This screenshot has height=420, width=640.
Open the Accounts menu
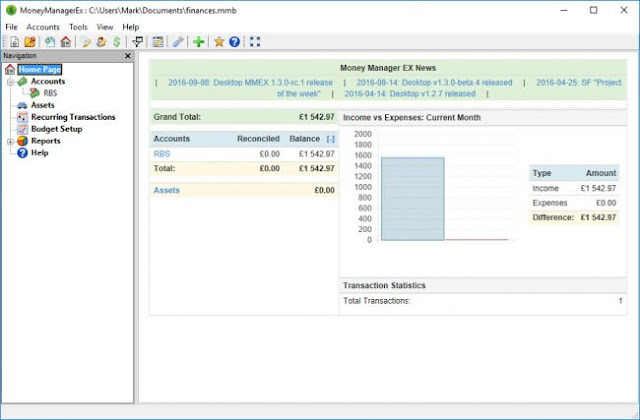tap(43, 27)
